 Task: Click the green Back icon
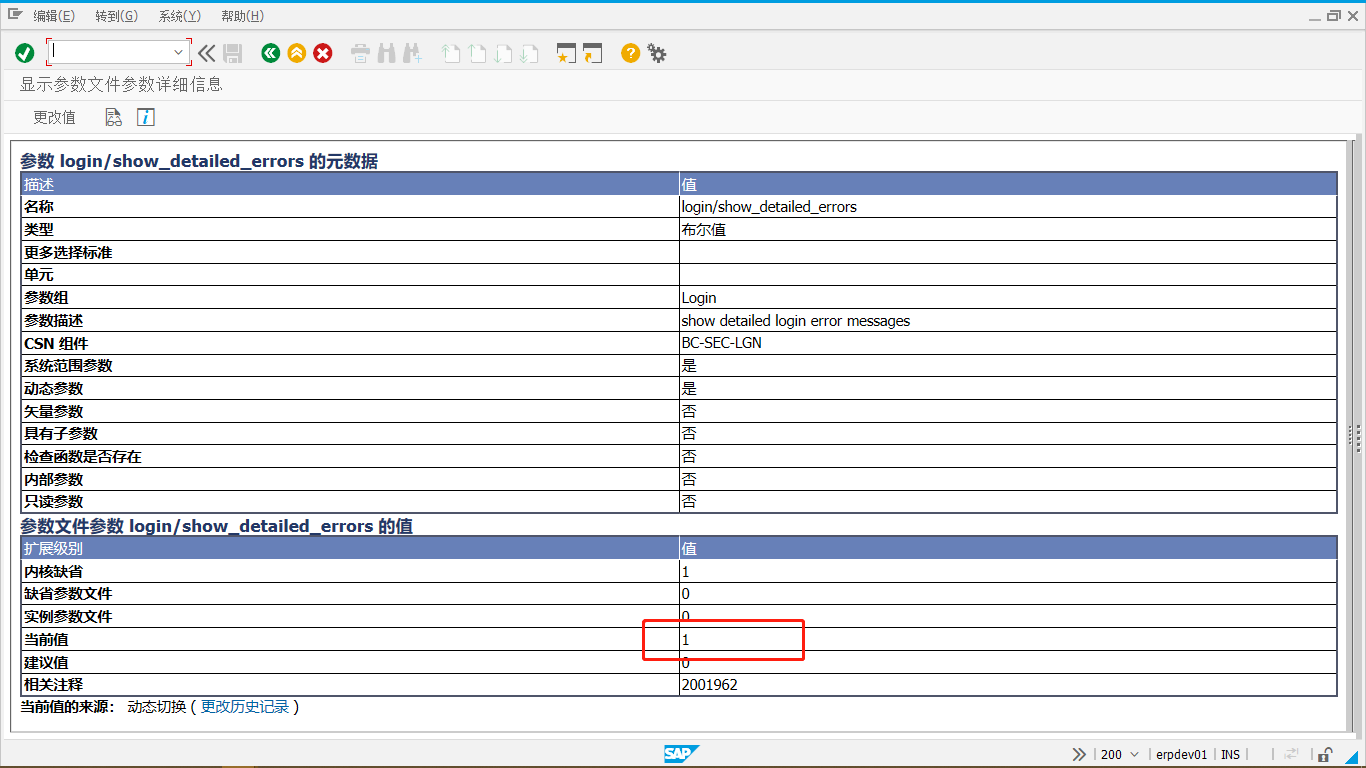pyautogui.click(x=270, y=53)
